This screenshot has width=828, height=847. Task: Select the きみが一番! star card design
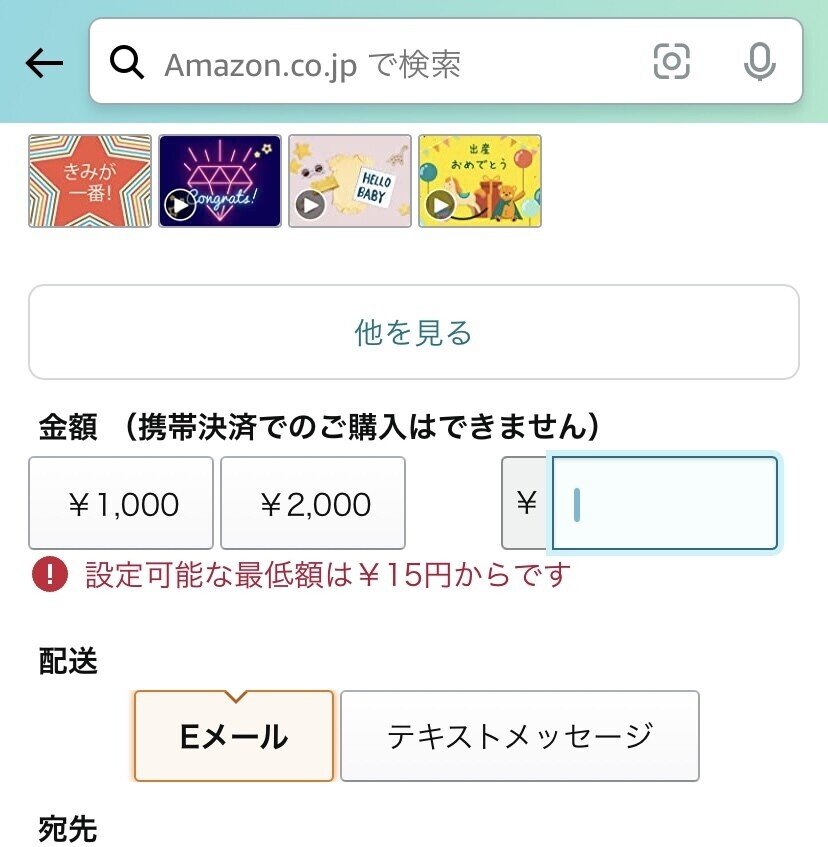(90, 181)
